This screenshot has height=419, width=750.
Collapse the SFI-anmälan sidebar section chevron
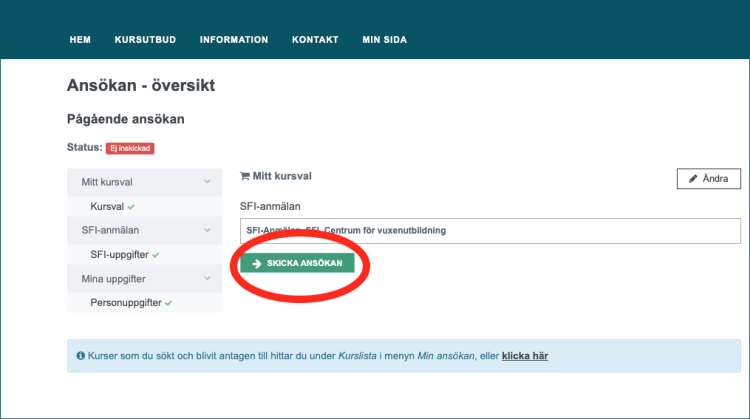click(207, 230)
